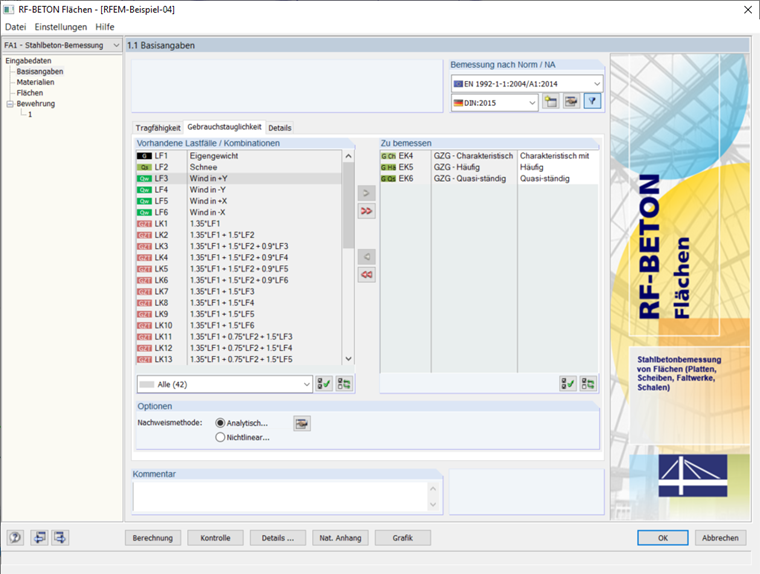Select EK5 GZG - Häufig row

tap(489, 167)
